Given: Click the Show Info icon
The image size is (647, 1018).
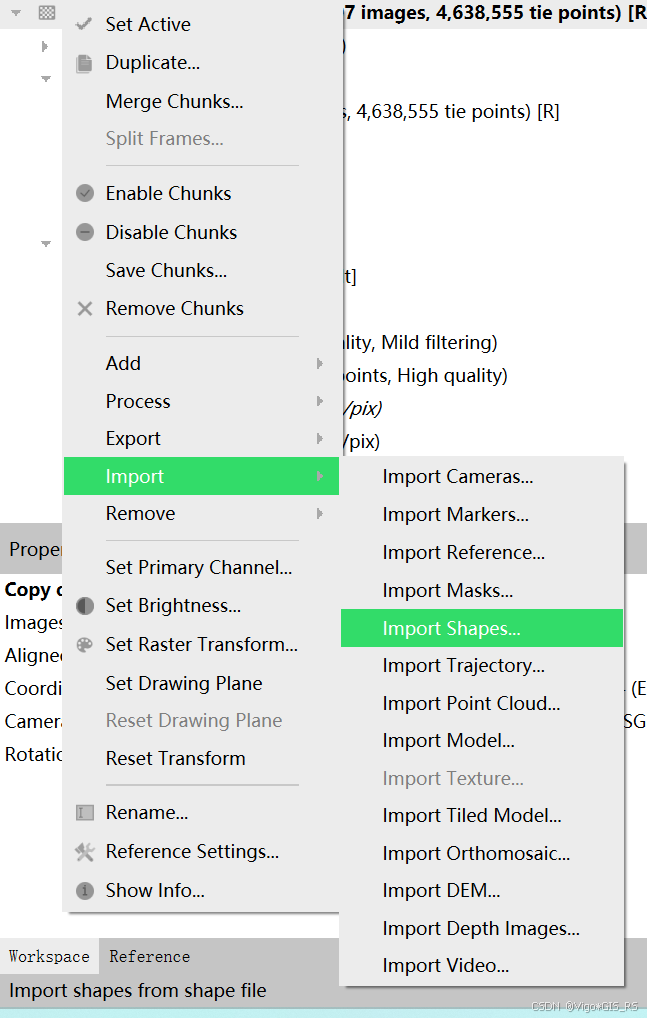Looking at the screenshot, I should click(x=85, y=890).
